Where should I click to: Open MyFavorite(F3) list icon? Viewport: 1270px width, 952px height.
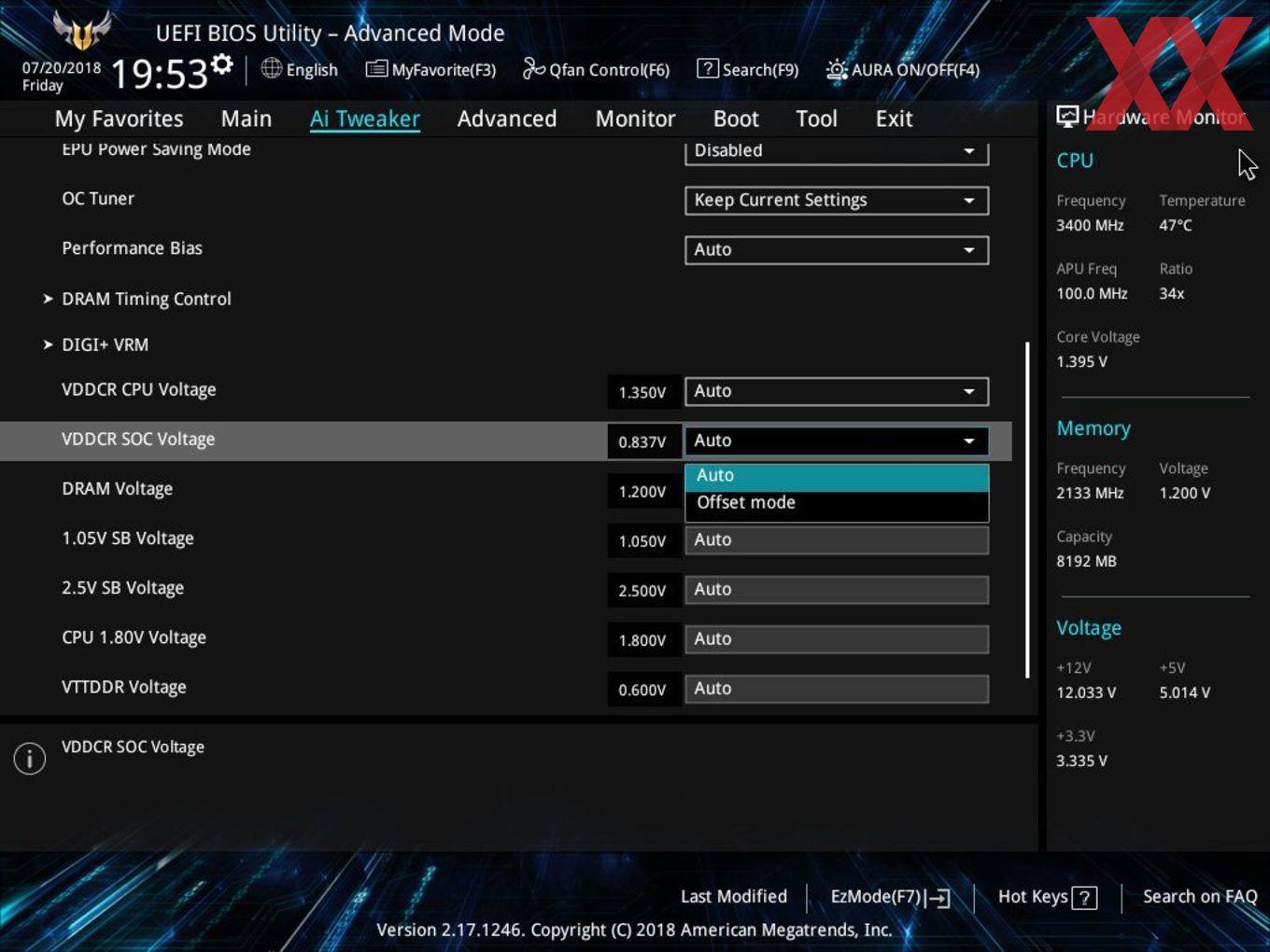tap(376, 69)
